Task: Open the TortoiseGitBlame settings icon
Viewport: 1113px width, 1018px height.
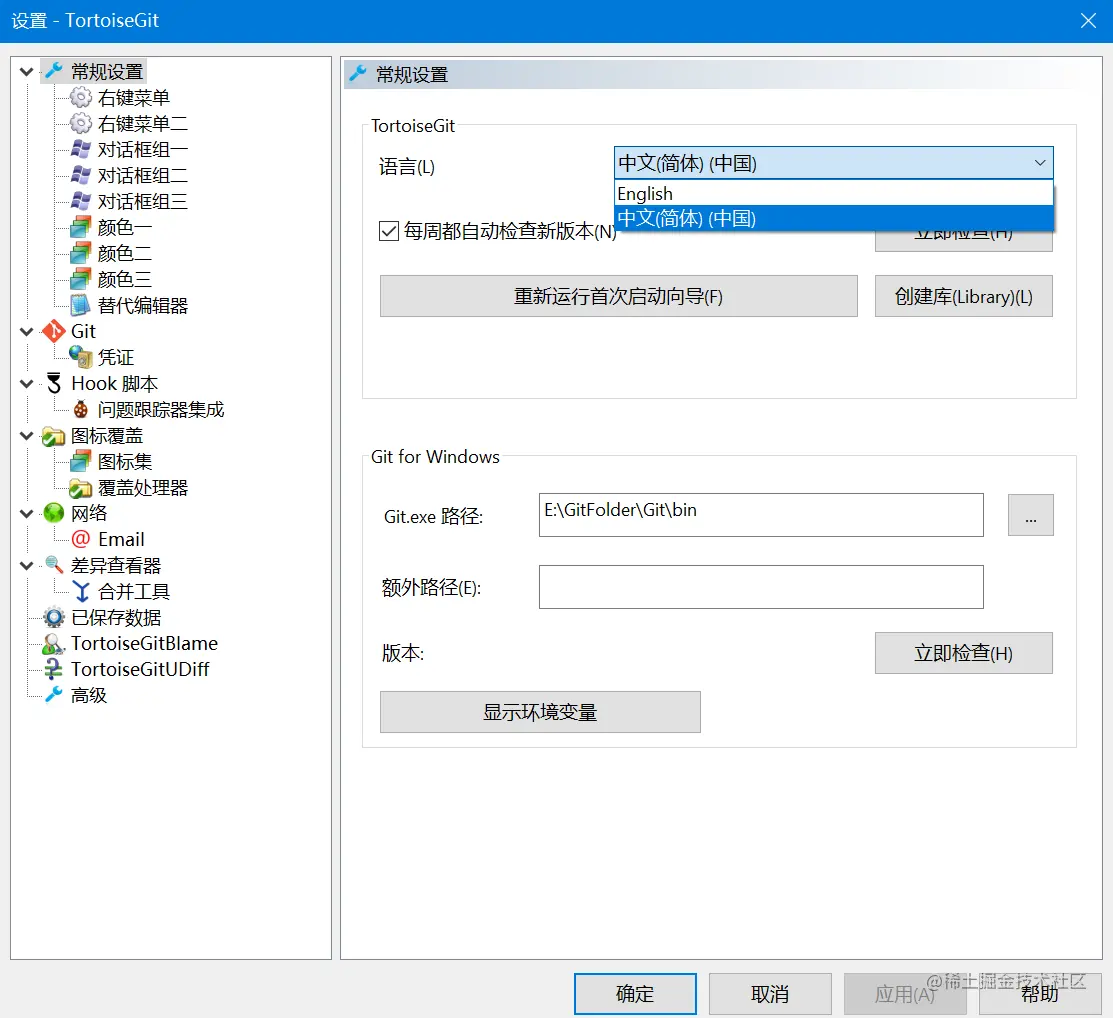Action: [x=52, y=643]
